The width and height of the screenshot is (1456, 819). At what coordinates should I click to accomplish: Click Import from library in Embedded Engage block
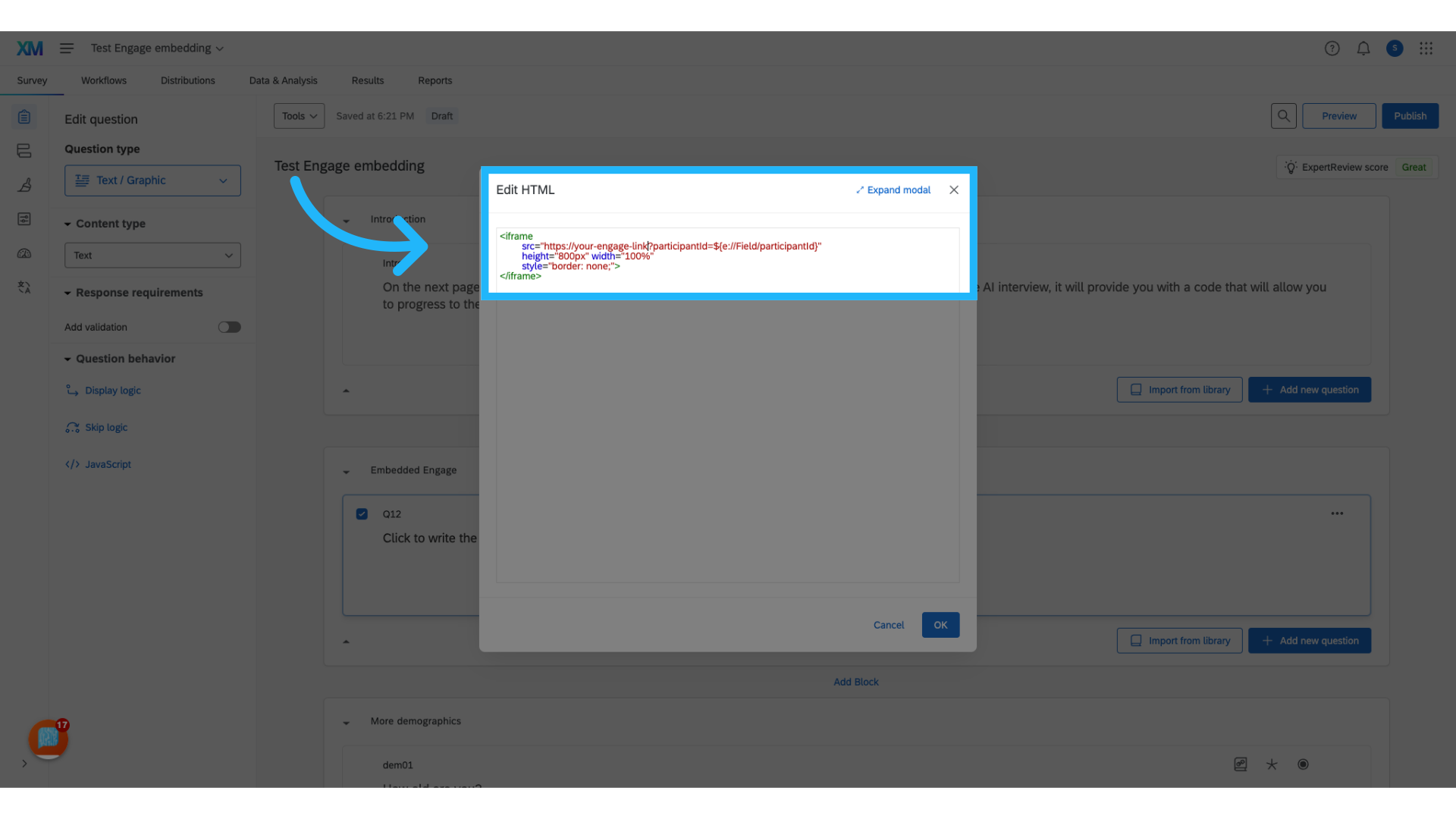pyautogui.click(x=1179, y=641)
